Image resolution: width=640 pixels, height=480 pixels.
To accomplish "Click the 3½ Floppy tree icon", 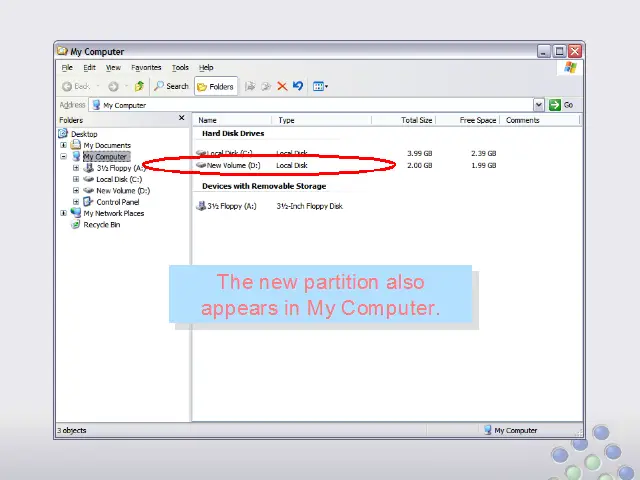I will (89, 168).
